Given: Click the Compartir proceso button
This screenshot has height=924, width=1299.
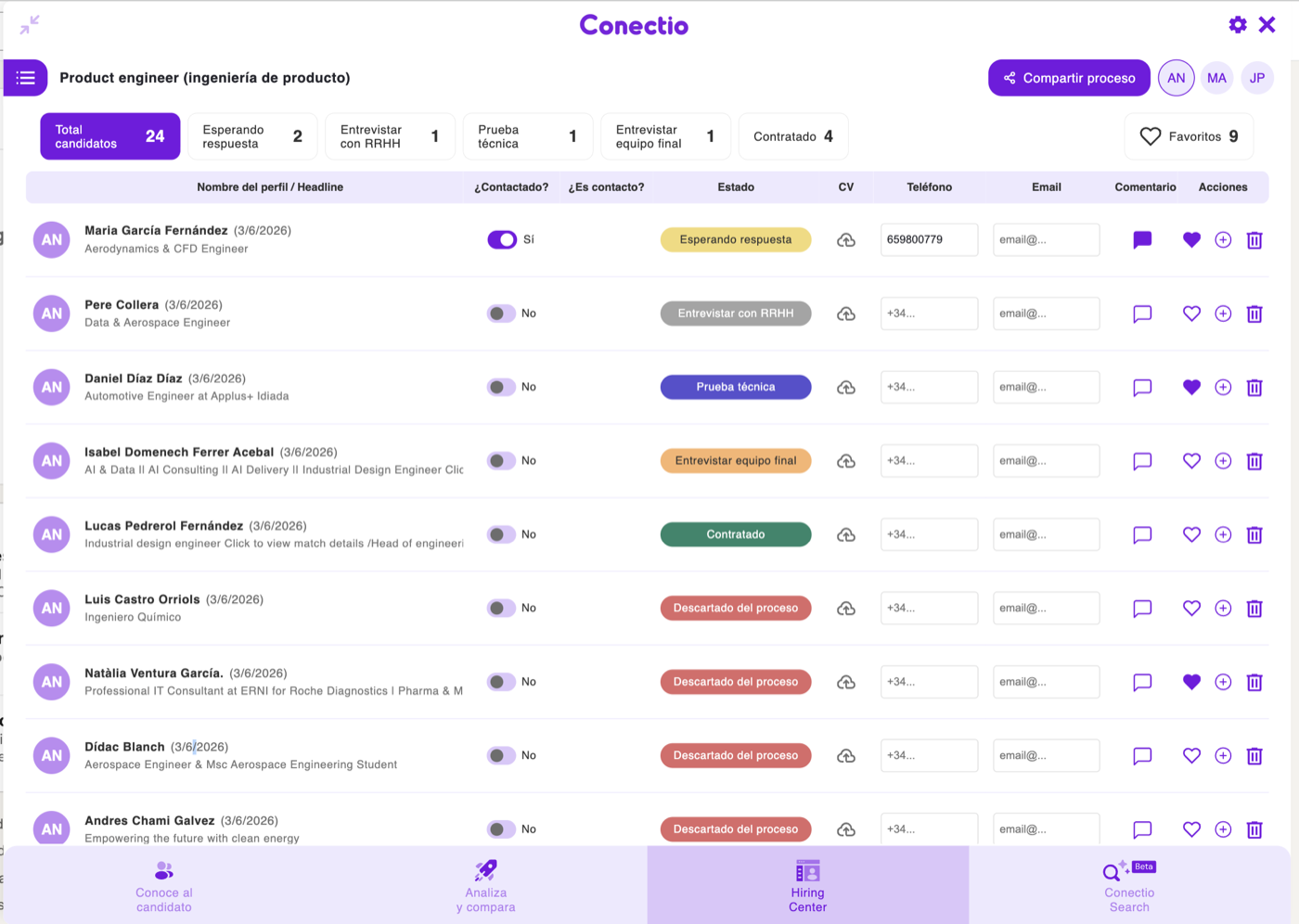Looking at the screenshot, I should pyautogui.click(x=1069, y=78).
